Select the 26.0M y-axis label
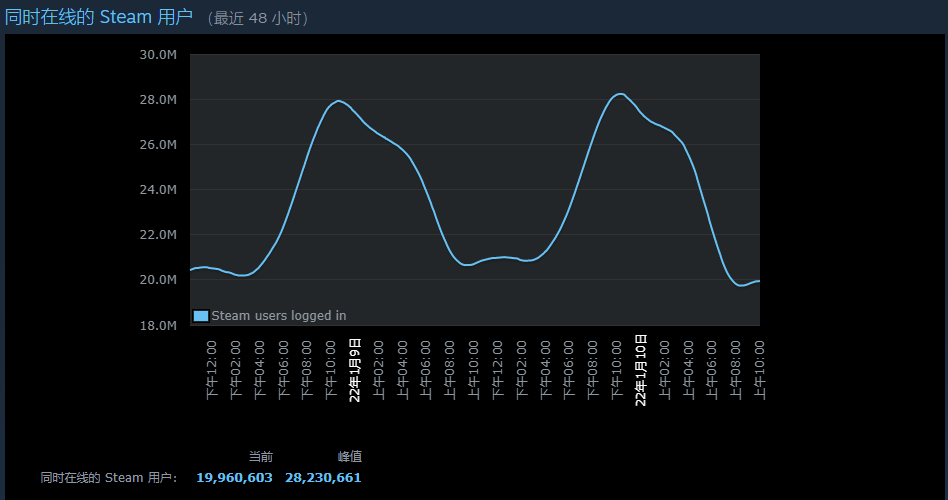948x500 pixels. coord(158,144)
